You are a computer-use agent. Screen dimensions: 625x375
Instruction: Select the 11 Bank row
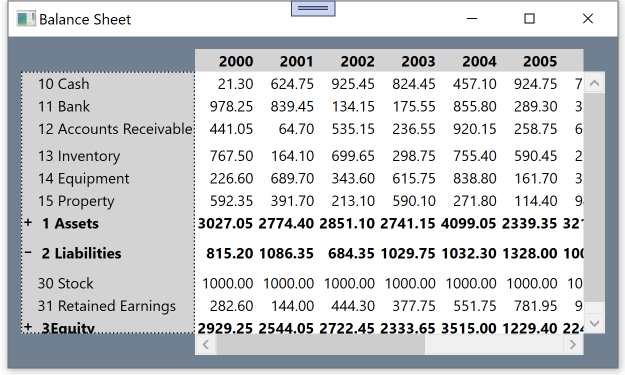click(64, 106)
